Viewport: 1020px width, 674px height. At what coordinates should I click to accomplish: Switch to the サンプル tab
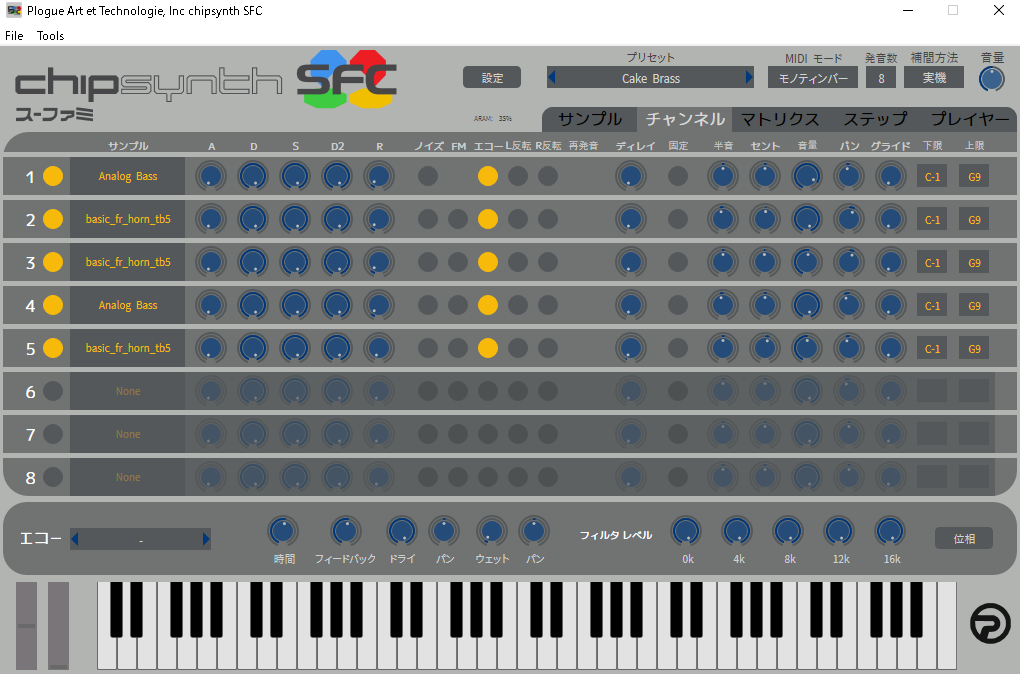590,119
